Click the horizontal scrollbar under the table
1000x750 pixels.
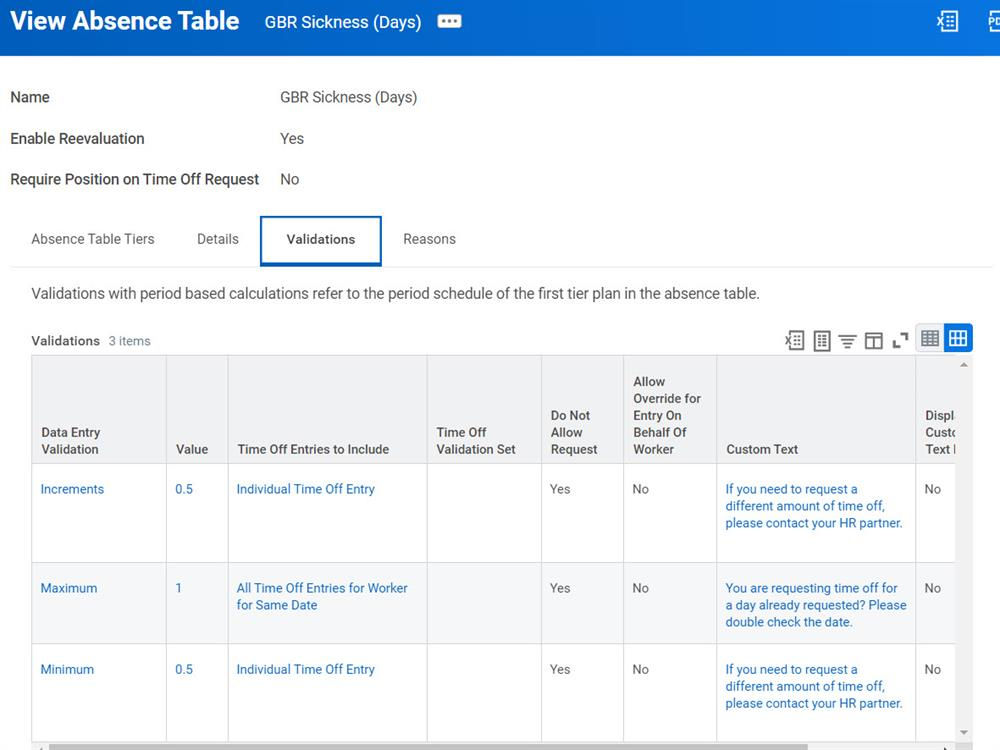point(428,747)
